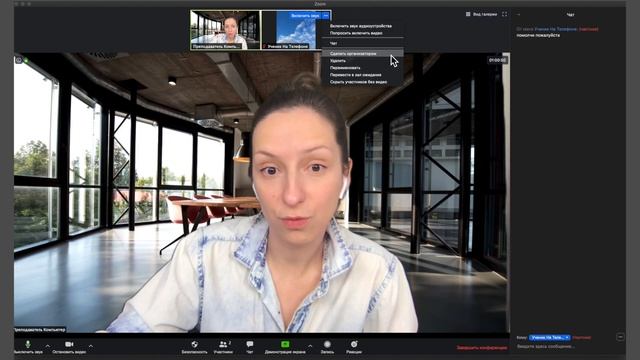Mute the microphone with Выключить звук
This screenshot has height=360, width=640.
[x=28, y=347]
